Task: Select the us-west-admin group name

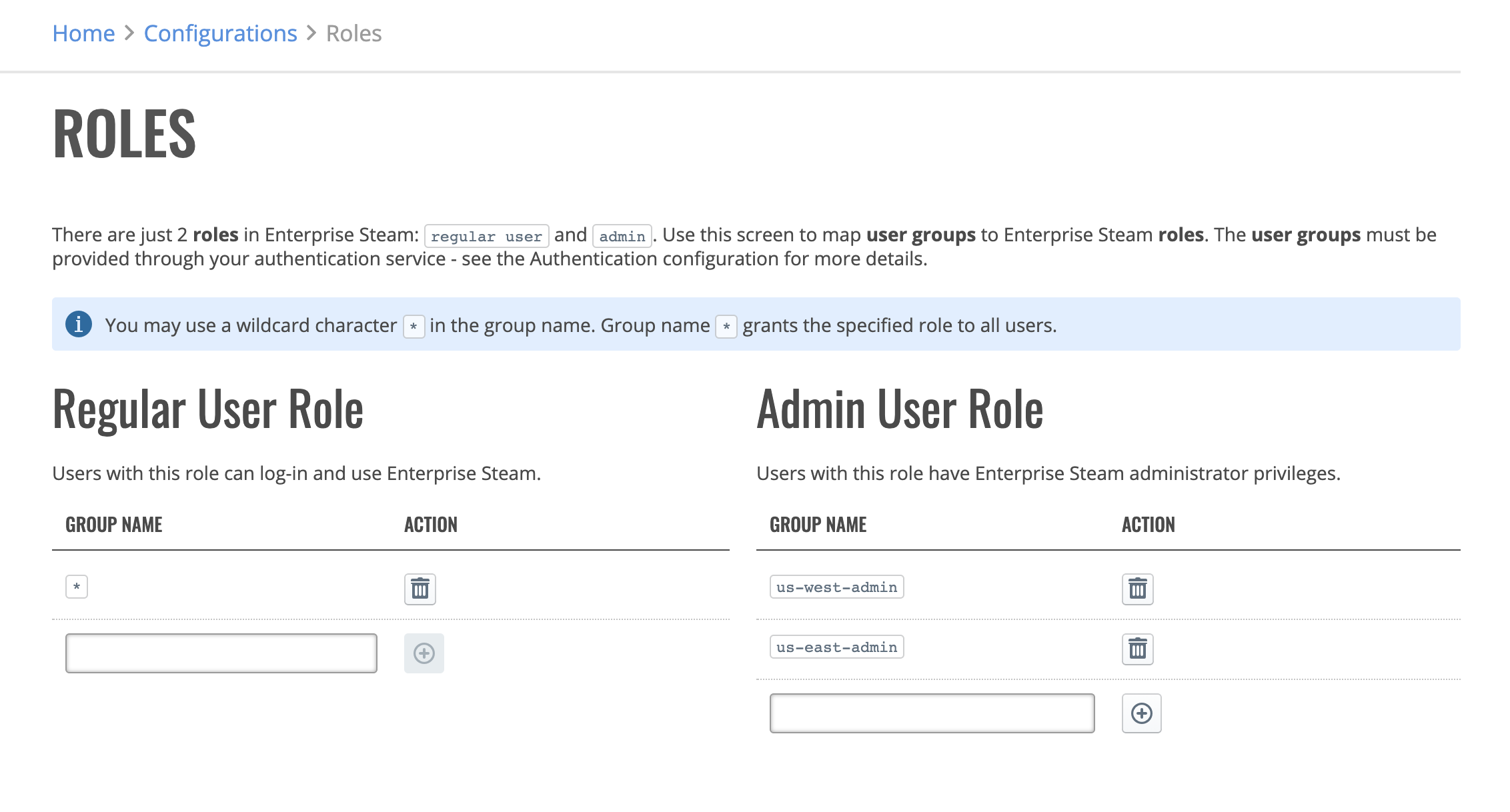Action: tap(837, 587)
